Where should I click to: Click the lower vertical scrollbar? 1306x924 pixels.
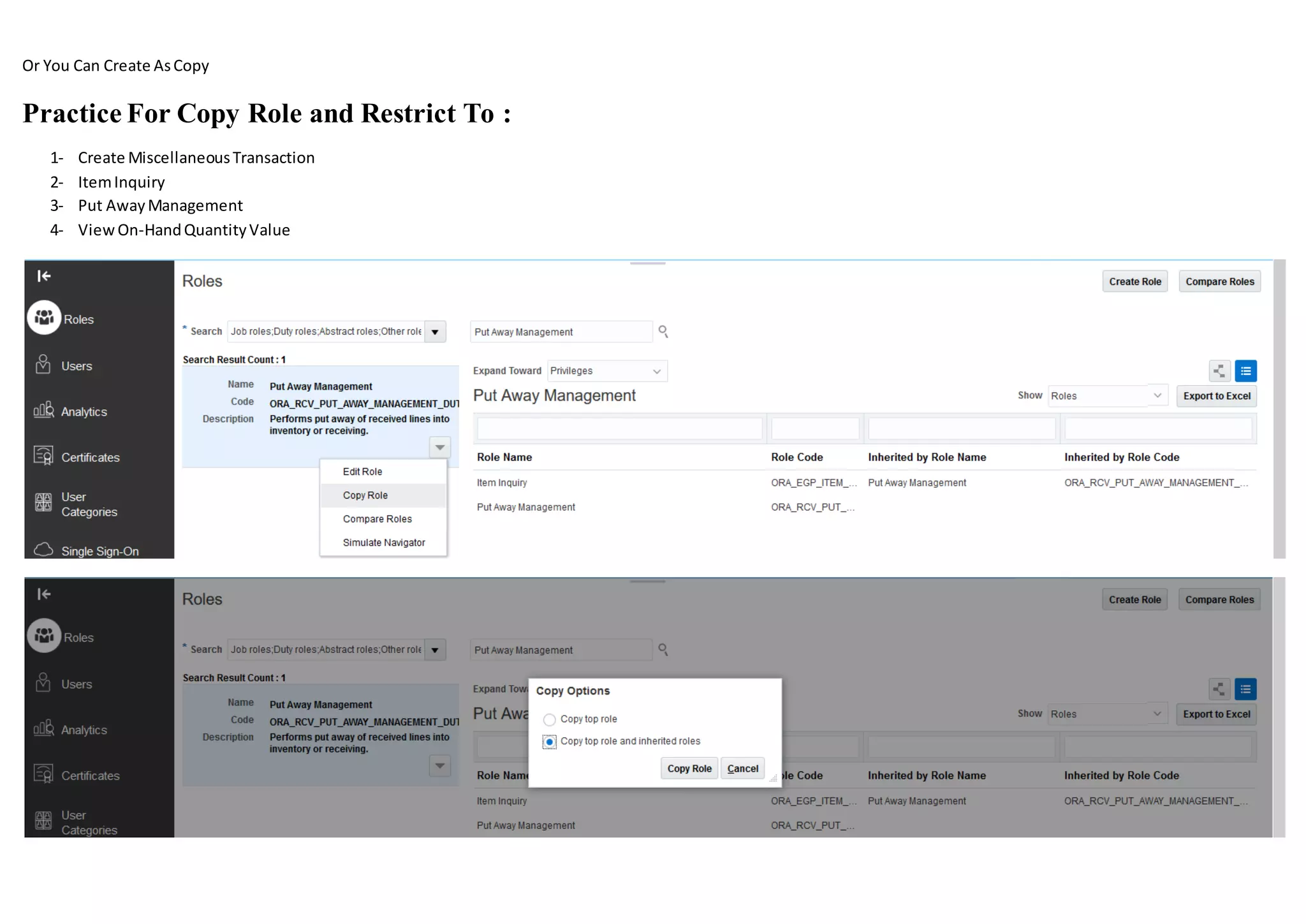click(1279, 708)
